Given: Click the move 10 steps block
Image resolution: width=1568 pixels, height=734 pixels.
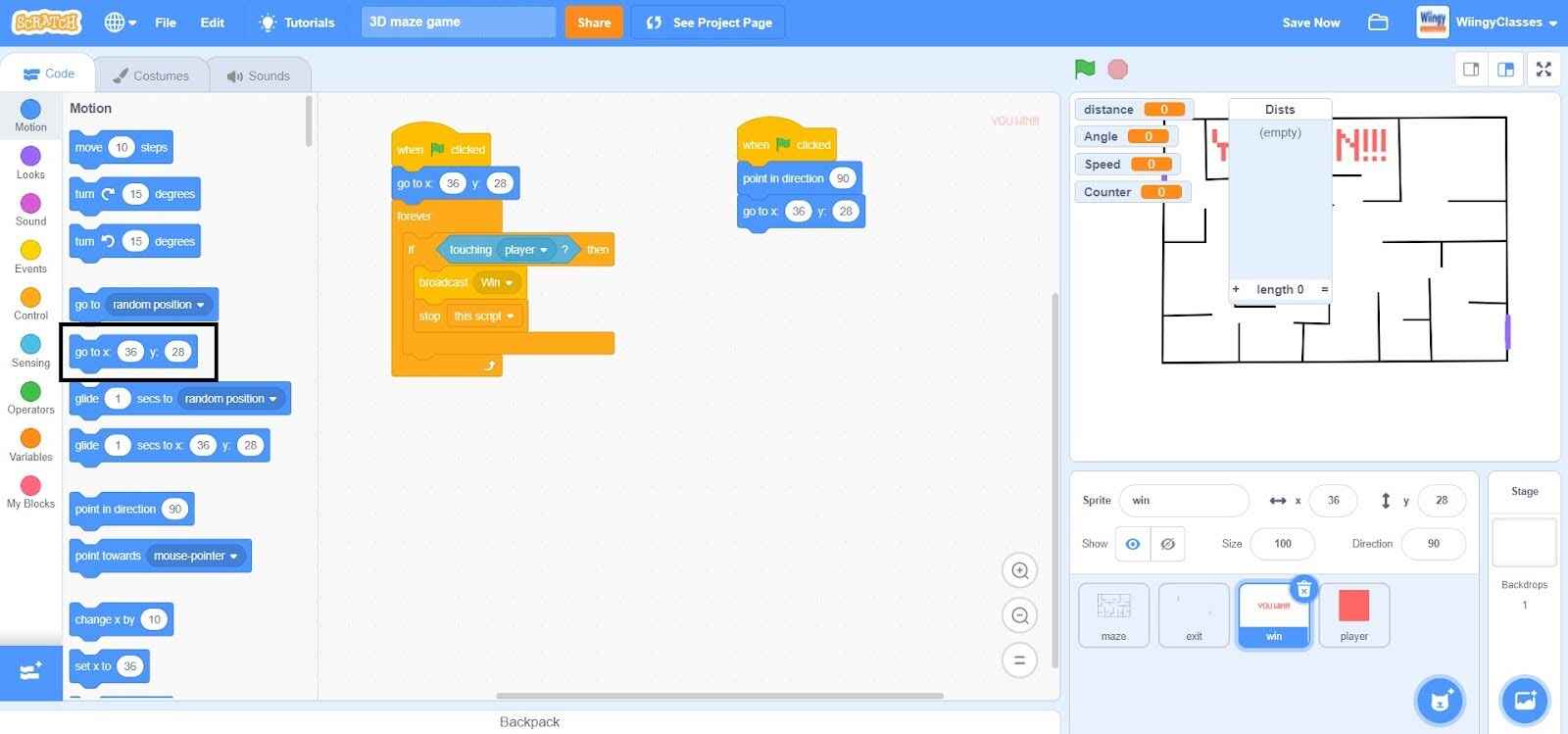Looking at the screenshot, I should click(x=122, y=148).
